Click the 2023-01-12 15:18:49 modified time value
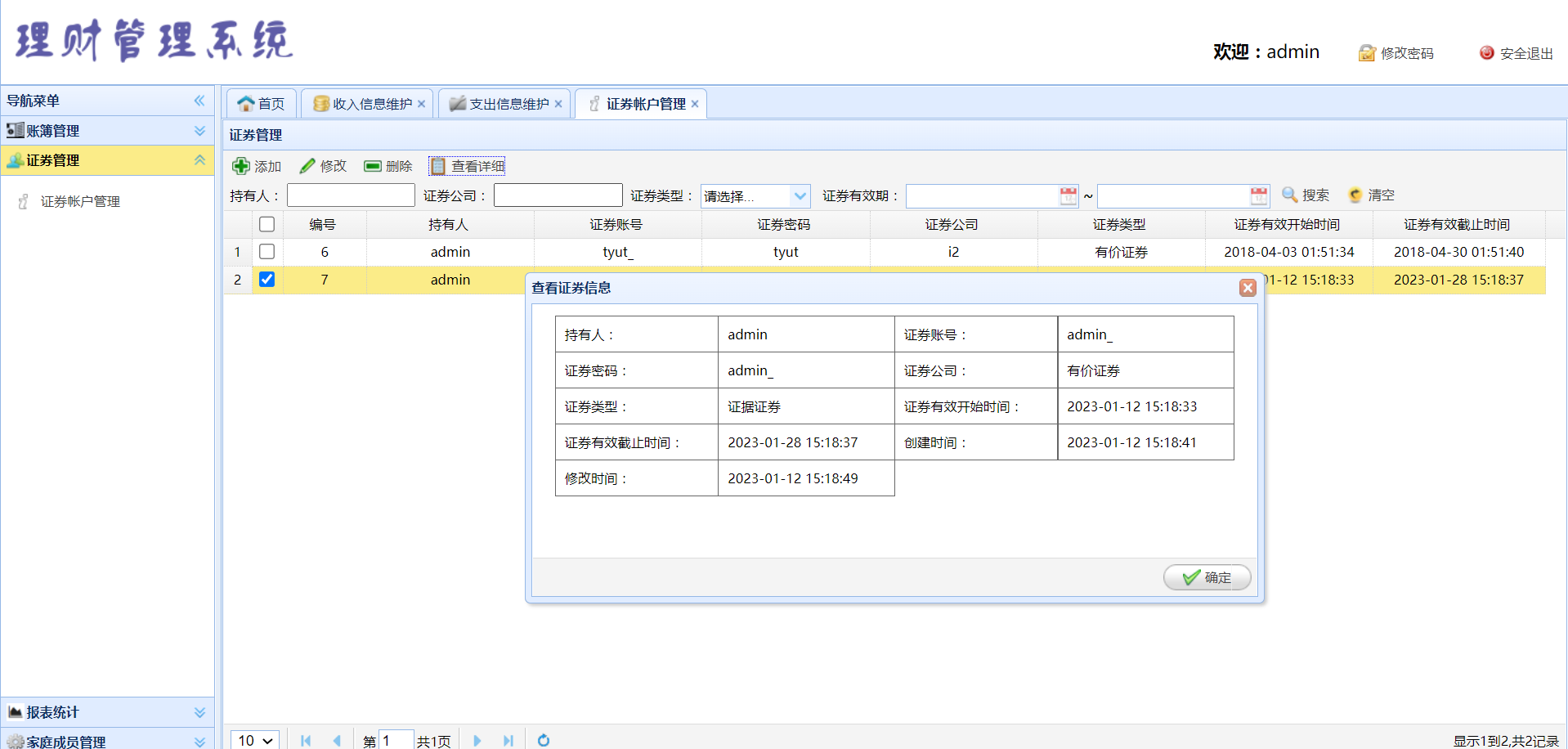Viewport: 1568px width, 749px height. pyautogui.click(x=793, y=478)
